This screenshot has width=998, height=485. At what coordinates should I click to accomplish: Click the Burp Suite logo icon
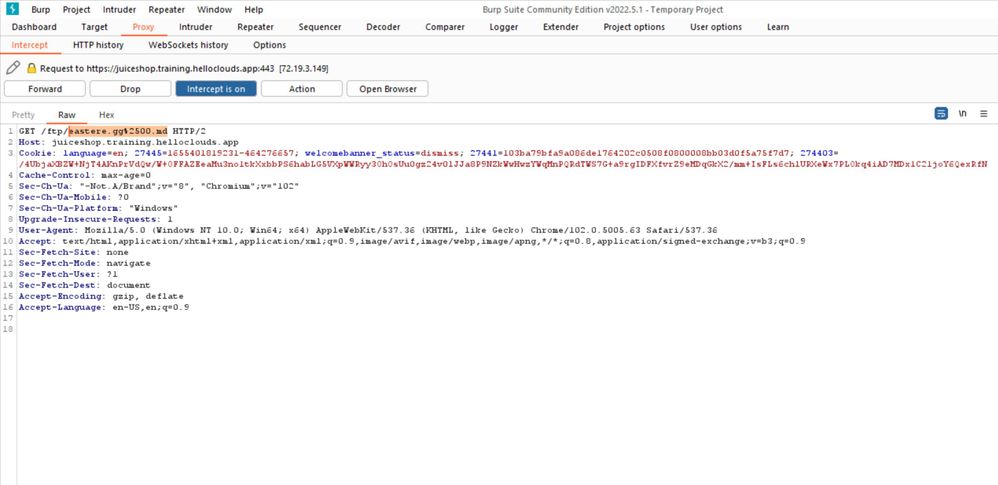pos(12,9)
